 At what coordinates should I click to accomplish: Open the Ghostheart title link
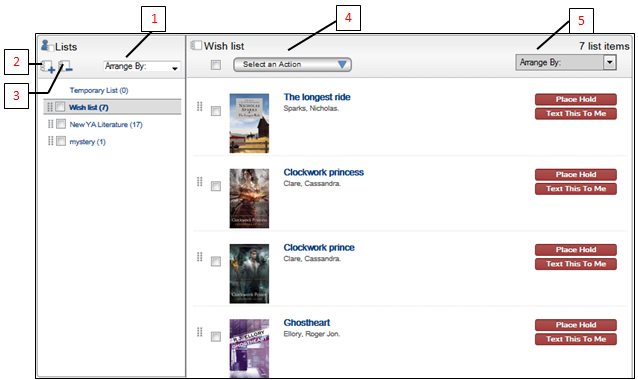(x=307, y=323)
